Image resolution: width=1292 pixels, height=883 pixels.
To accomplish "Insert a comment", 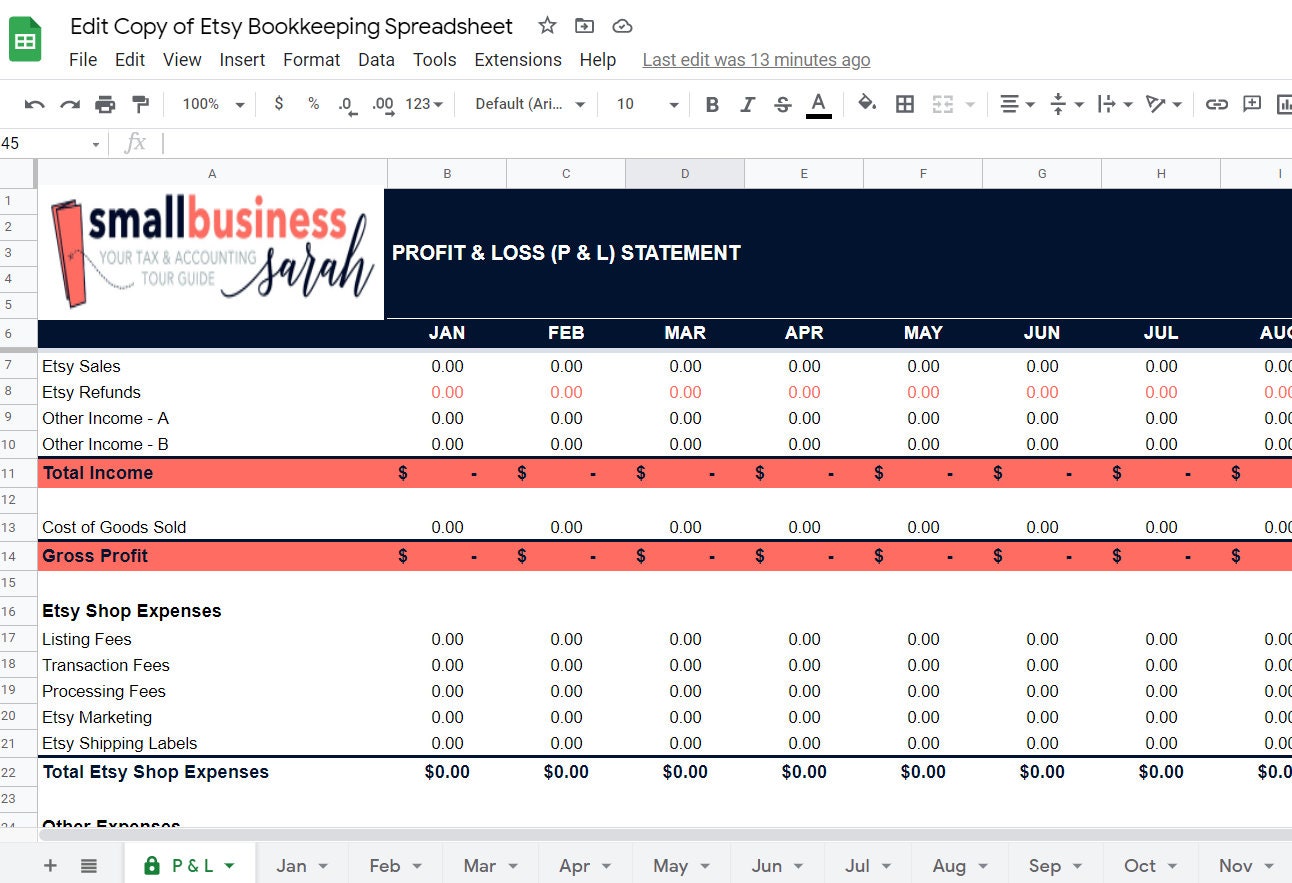I will (x=1251, y=104).
